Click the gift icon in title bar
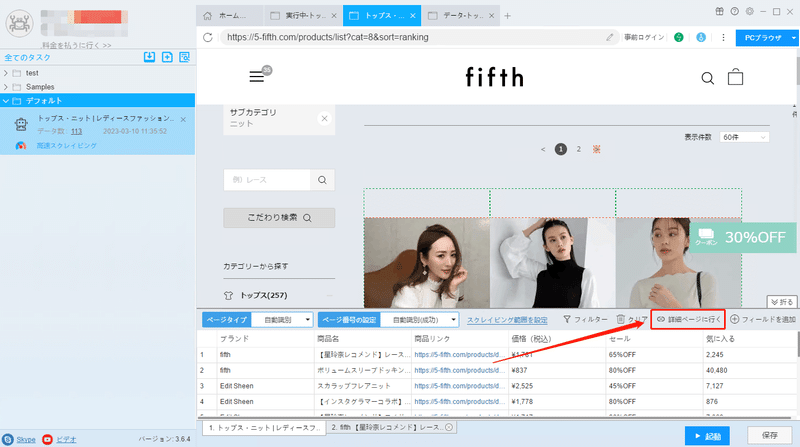This screenshot has height=447, width=800. (719, 11)
